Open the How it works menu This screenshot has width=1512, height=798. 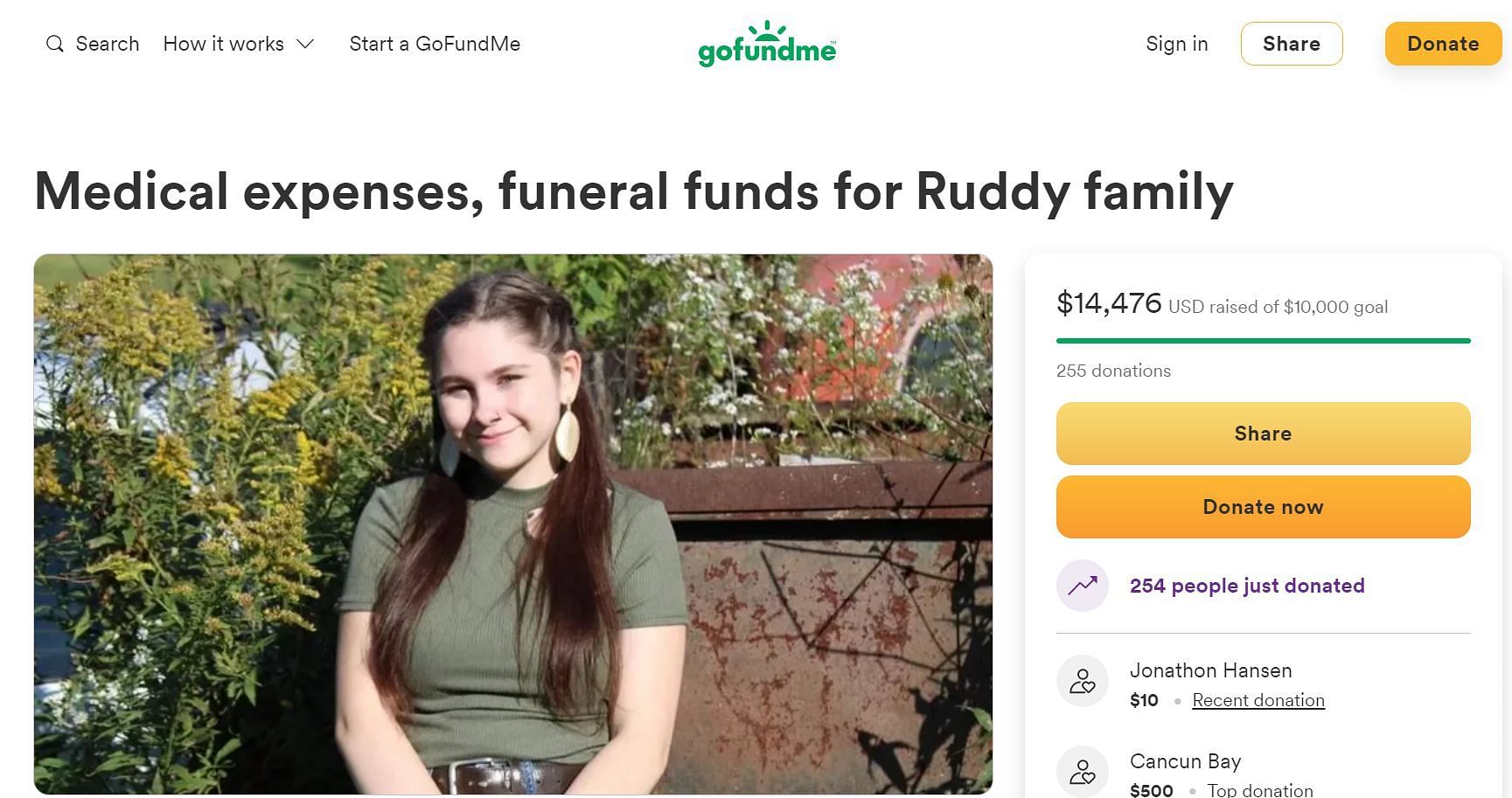coord(224,44)
